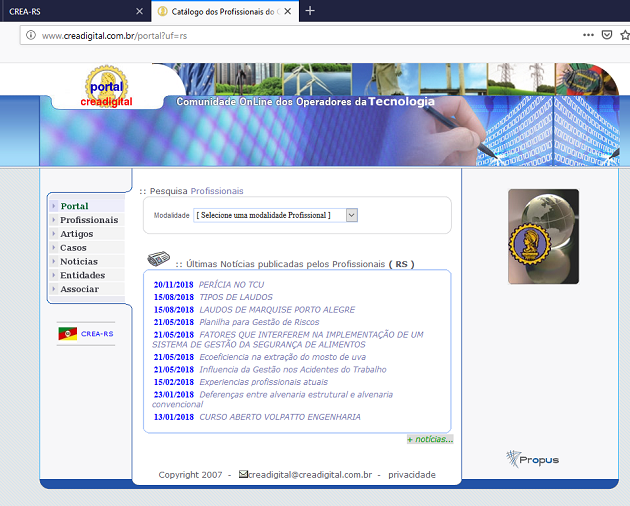Open the privacidade footer link

[412, 475]
